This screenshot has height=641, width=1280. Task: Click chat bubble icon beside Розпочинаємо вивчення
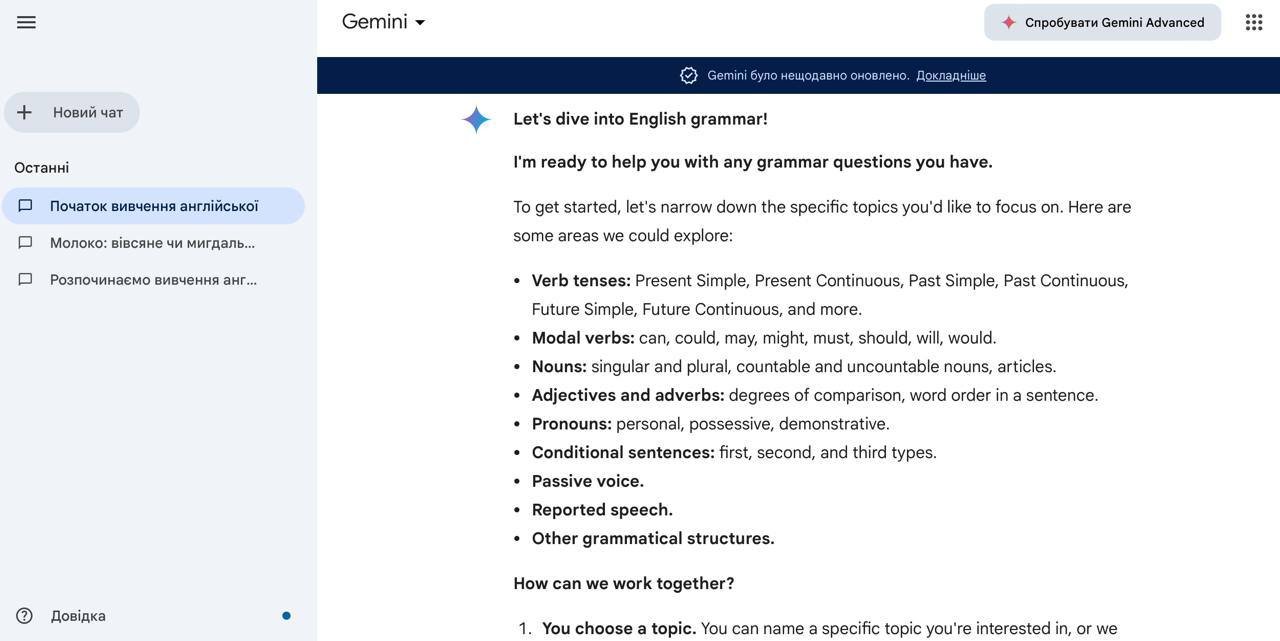(26, 280)
